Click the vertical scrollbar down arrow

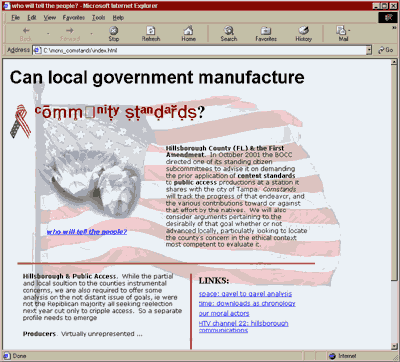tap(394, 347)
